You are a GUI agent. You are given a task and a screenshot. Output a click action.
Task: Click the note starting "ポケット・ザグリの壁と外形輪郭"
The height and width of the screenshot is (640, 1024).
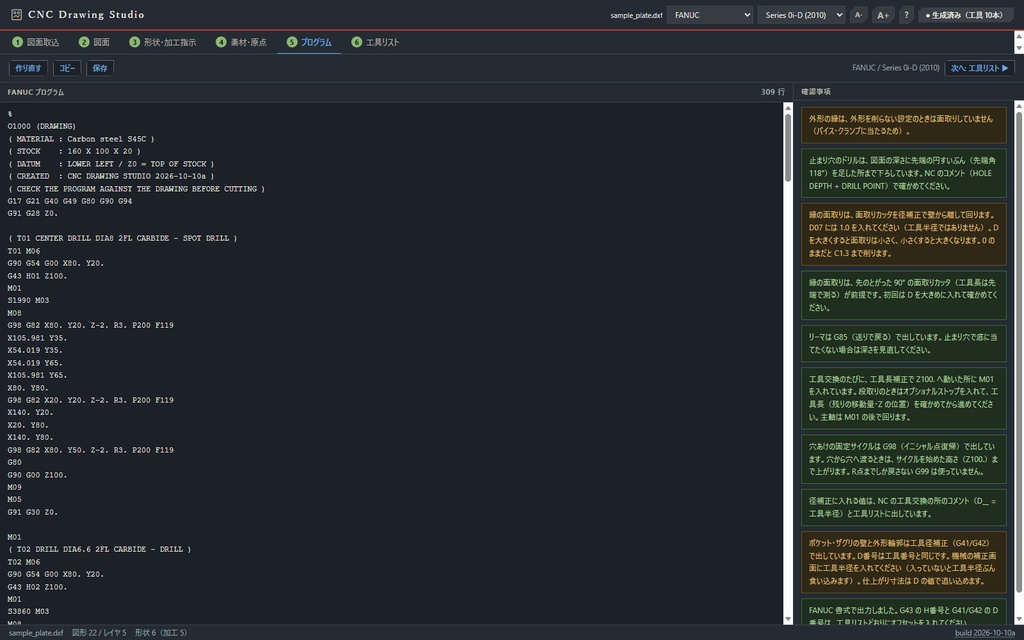point(904,562)
